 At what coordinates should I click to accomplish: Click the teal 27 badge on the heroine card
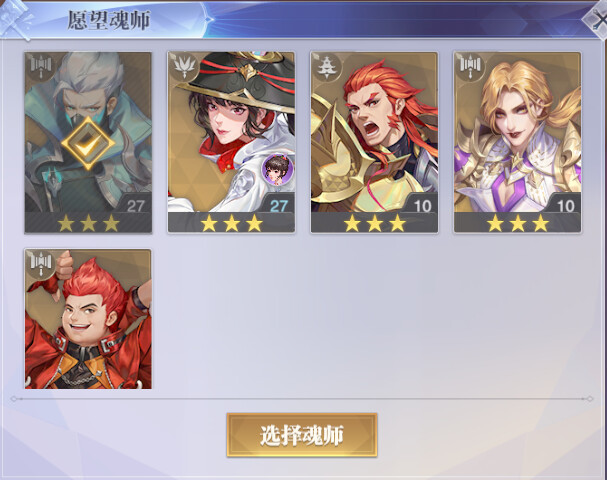tap(278, 206)
